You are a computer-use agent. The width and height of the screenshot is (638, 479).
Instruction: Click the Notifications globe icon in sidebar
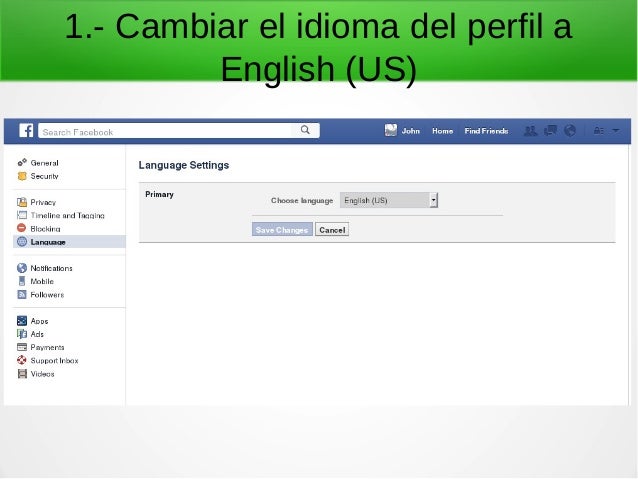(22, 268)
